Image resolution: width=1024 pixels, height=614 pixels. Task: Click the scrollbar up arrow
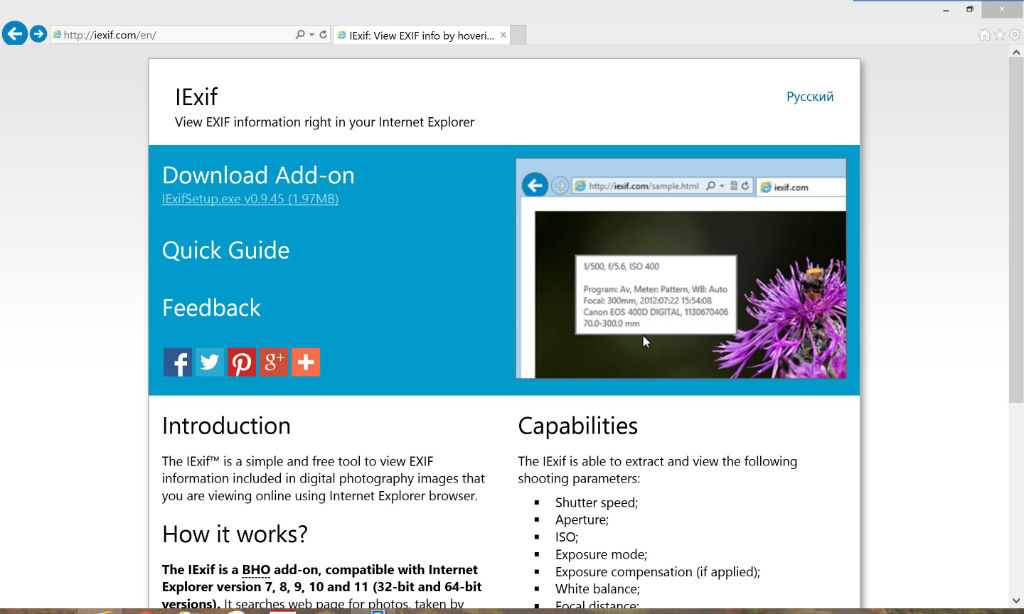[1016, 52]
